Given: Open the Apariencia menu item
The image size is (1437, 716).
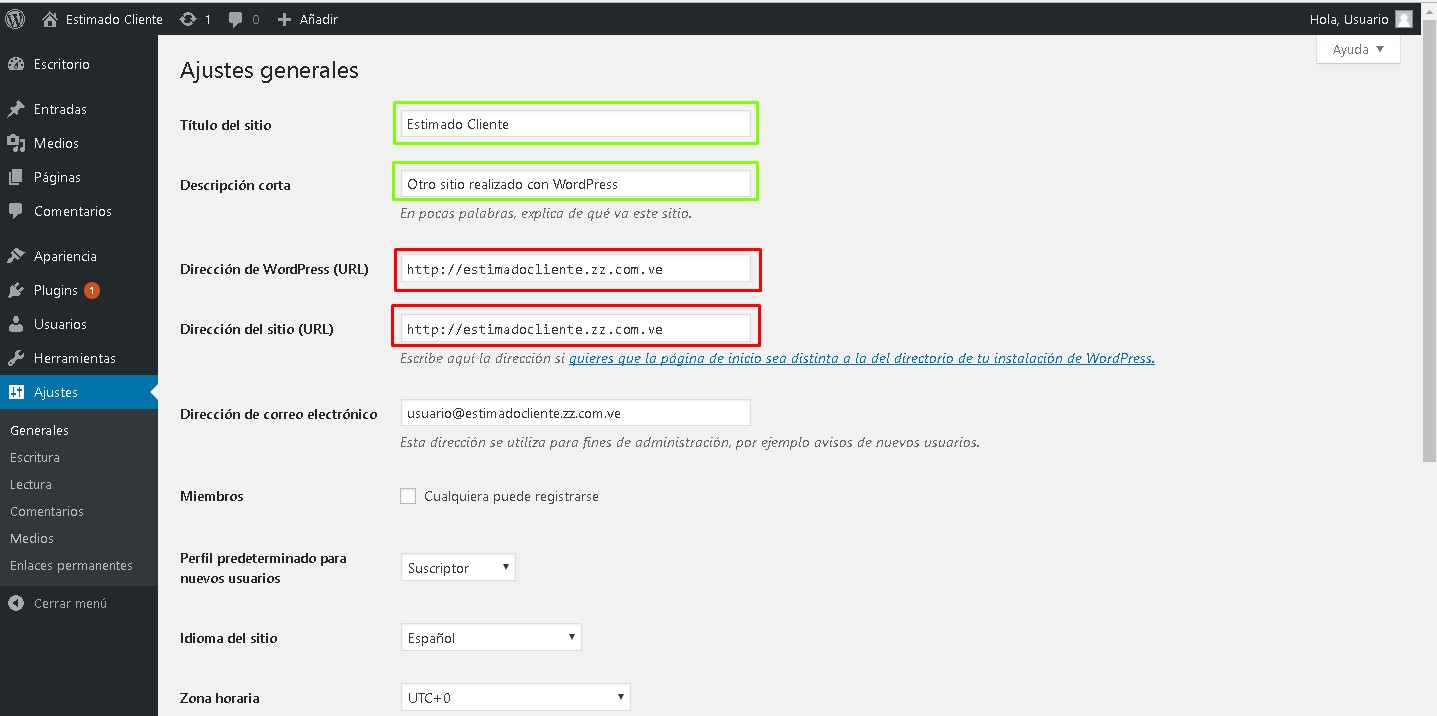Looking at the screenshot, I should coord(79,256).
